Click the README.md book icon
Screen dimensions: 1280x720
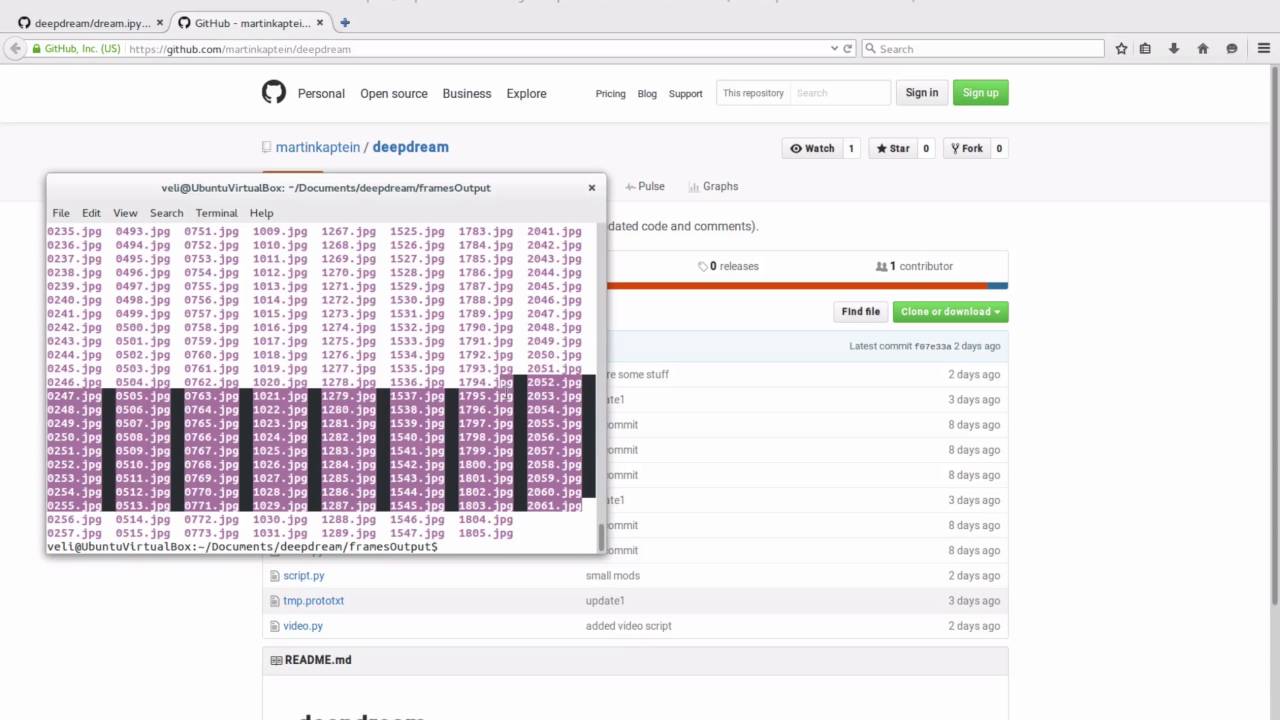tap(276, 660)
